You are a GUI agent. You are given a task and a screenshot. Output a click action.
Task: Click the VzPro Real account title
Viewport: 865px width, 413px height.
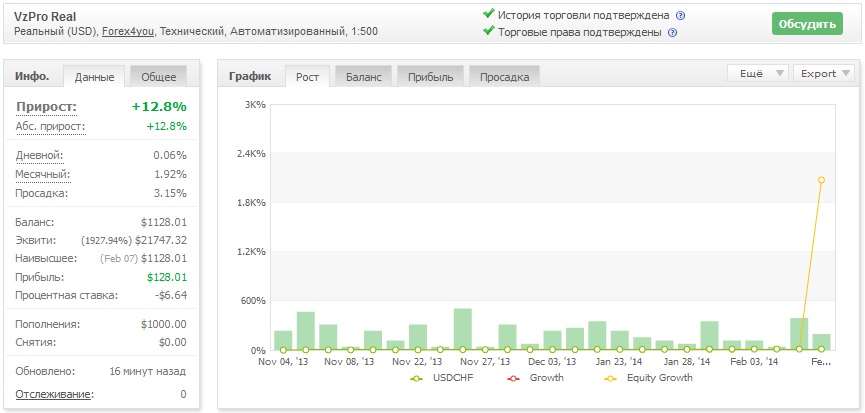pyautogui.click(x=45, y=17)
